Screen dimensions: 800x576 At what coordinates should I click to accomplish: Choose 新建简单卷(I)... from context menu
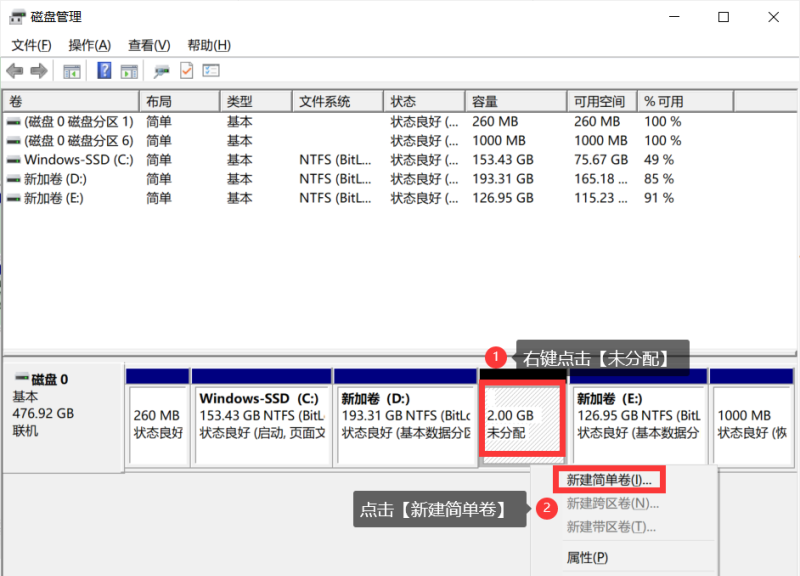point(609,480)
